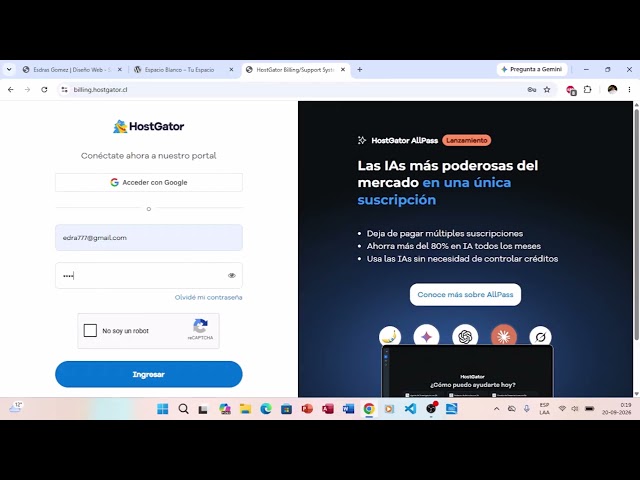Open Chrome's three-dot menu
This screenshot has height=480, width=640.
[629, 89]
